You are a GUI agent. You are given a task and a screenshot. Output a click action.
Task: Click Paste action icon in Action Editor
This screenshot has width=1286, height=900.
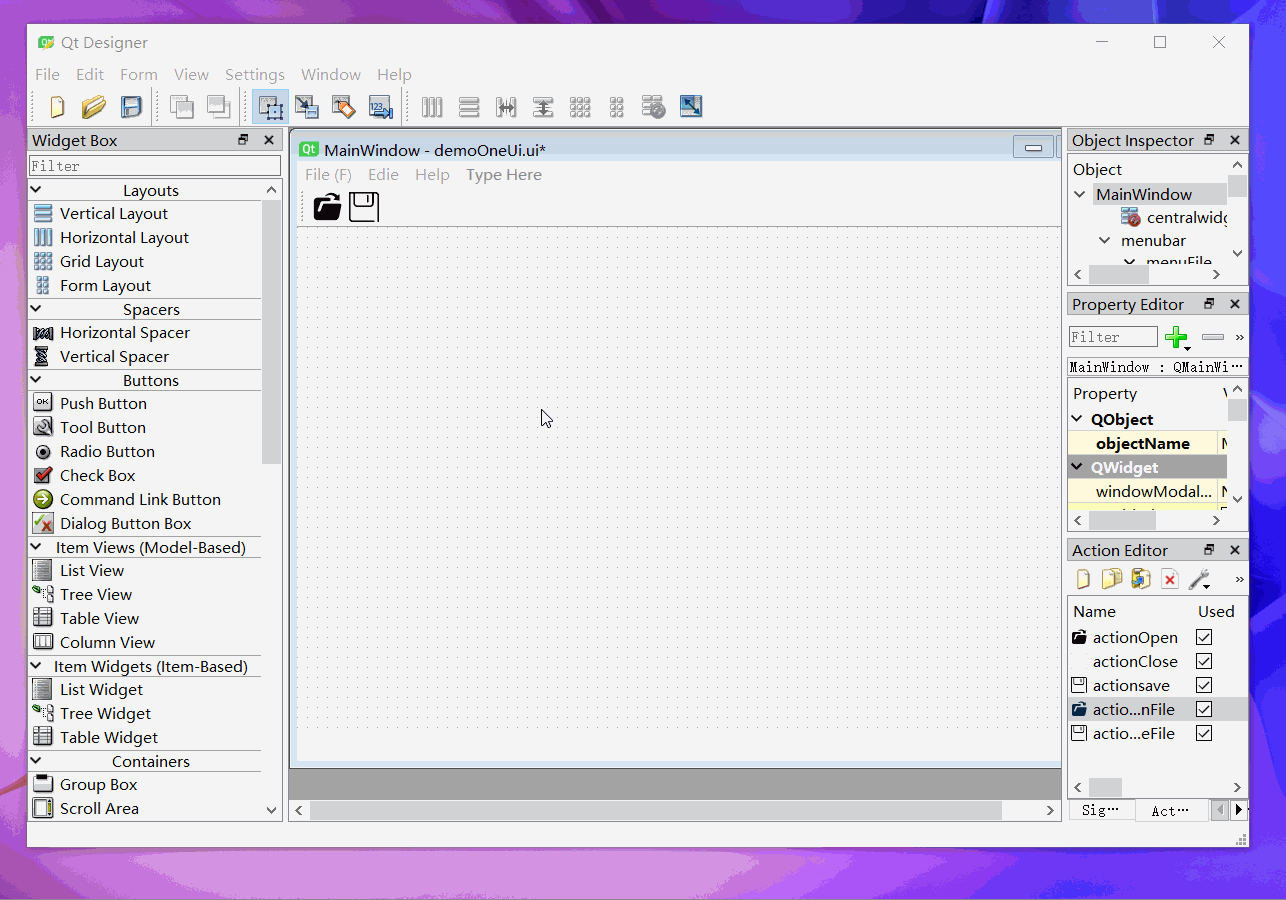(1141, 579)
